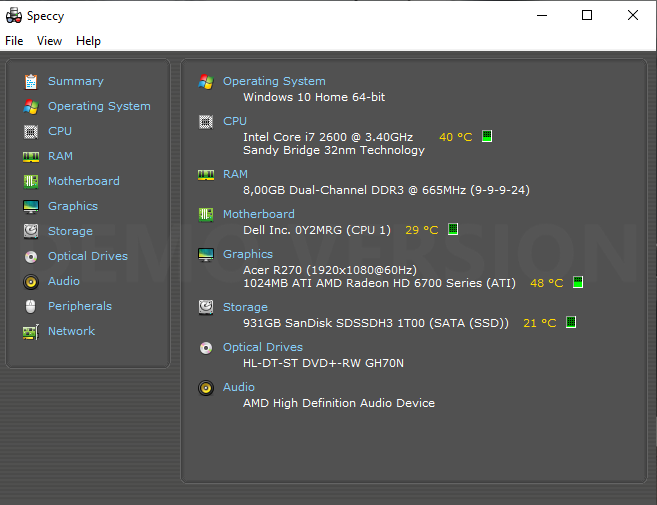Click the graphics temperature indicator beside 48 °C
Viewport: 657px width, 505px height.
578,283
